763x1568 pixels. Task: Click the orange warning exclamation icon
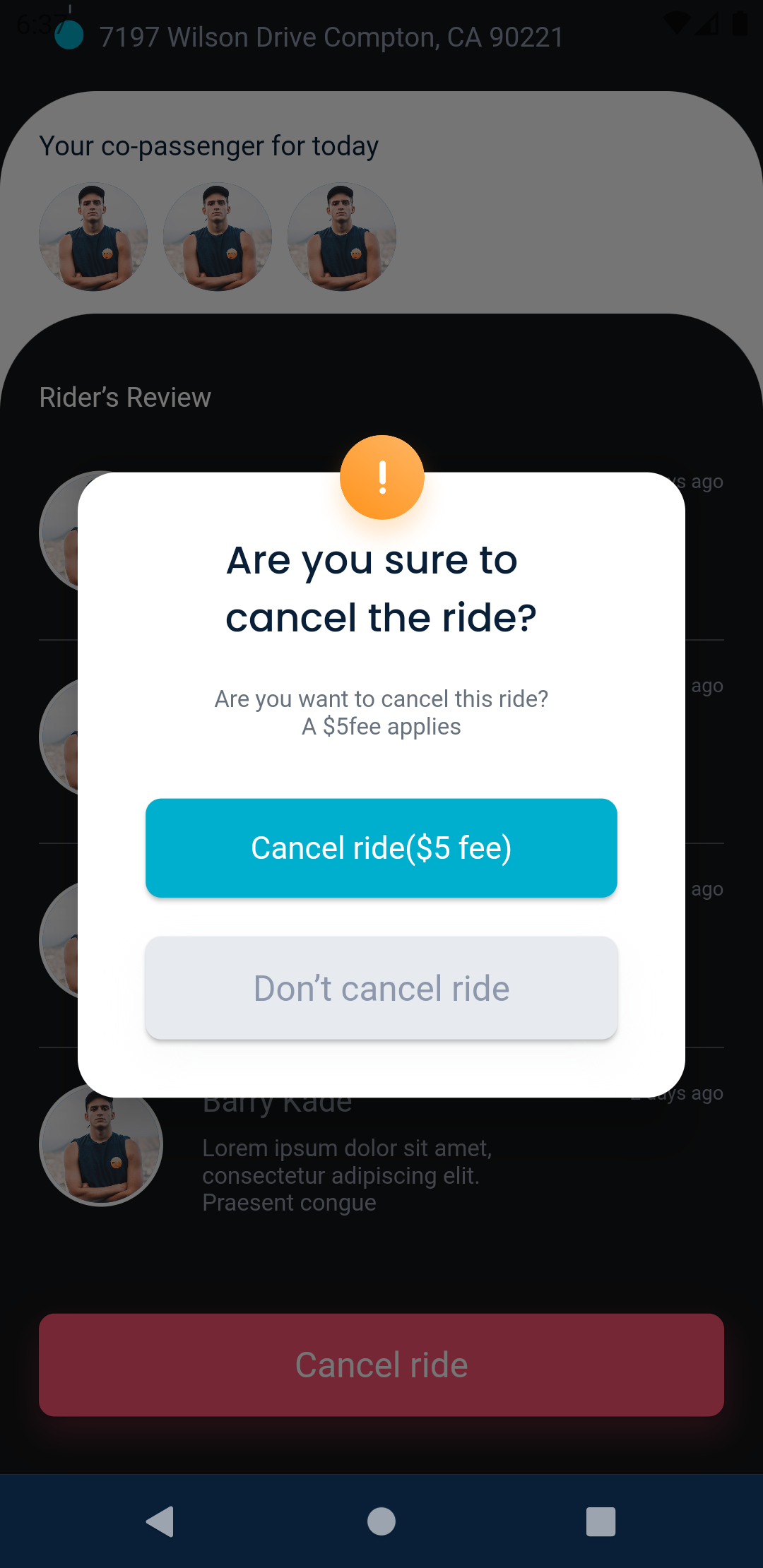(x=381, y=476)
